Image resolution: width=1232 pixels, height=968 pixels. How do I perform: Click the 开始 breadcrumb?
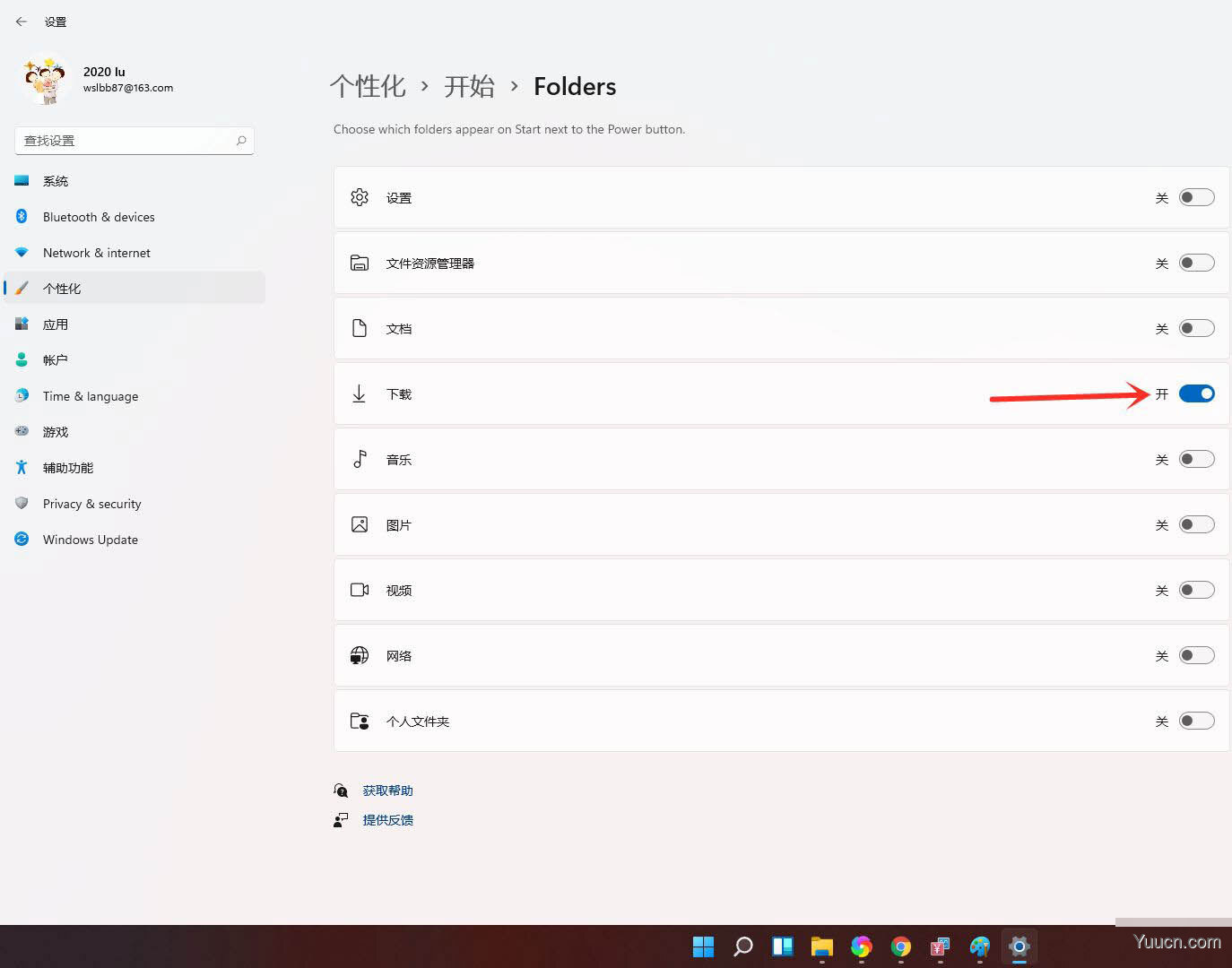point(469,86)
